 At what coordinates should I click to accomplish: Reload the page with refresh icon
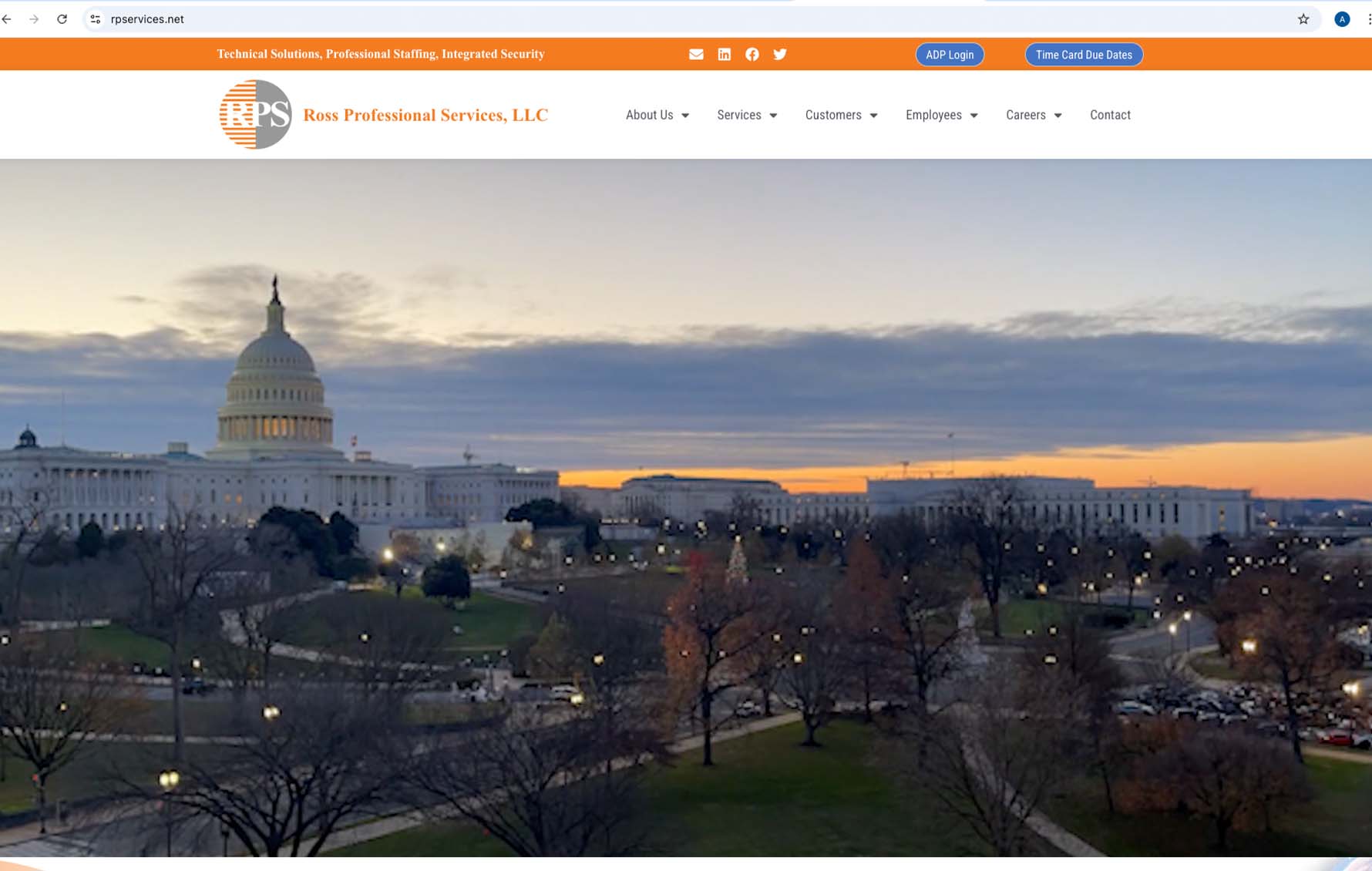62,19
